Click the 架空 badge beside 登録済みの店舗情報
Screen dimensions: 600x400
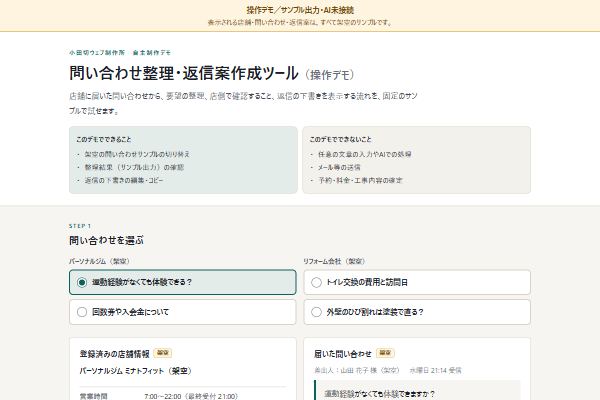pyautogui.click(x=163, y=353)
